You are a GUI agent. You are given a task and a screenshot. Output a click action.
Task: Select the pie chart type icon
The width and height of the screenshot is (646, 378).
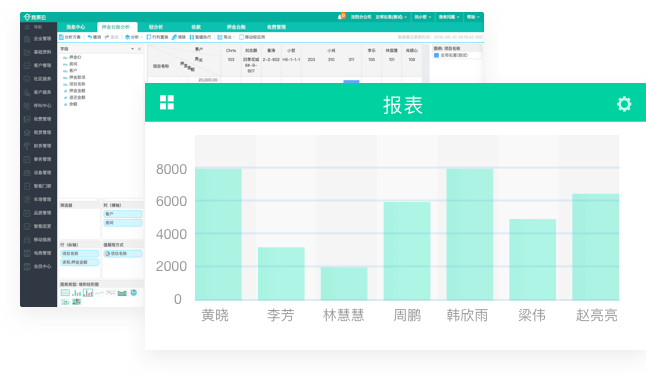[x=133, y=293]
